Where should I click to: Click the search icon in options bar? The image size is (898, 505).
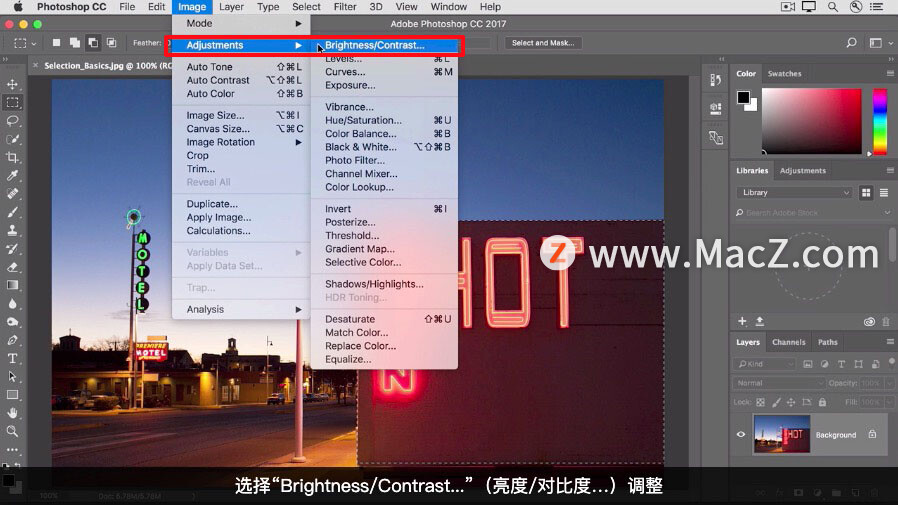pyautogui.click(x=852, y=43)
